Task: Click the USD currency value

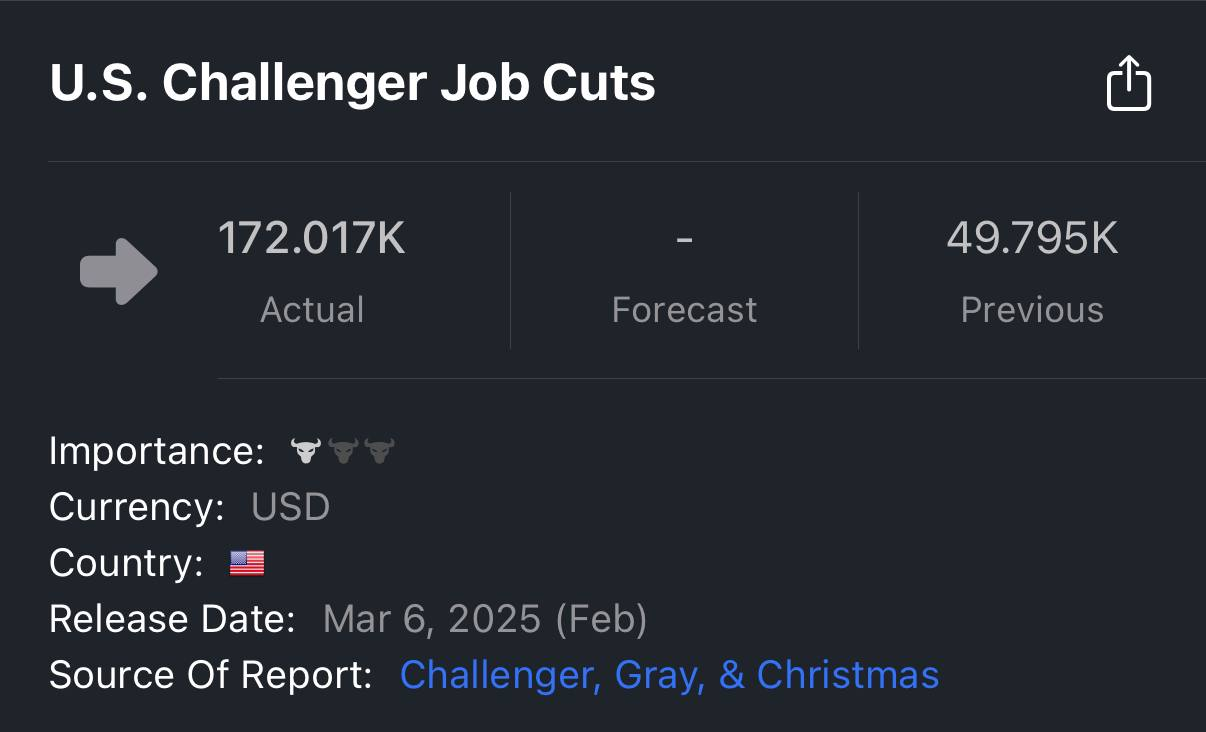Action: (x=290, y=507)
